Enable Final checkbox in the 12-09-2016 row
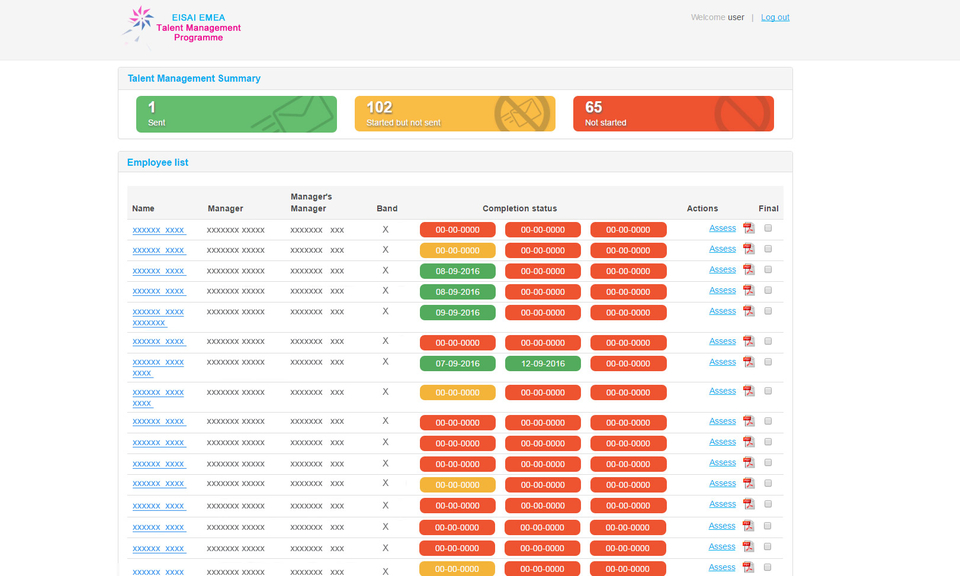 click(x=768, y=362)
